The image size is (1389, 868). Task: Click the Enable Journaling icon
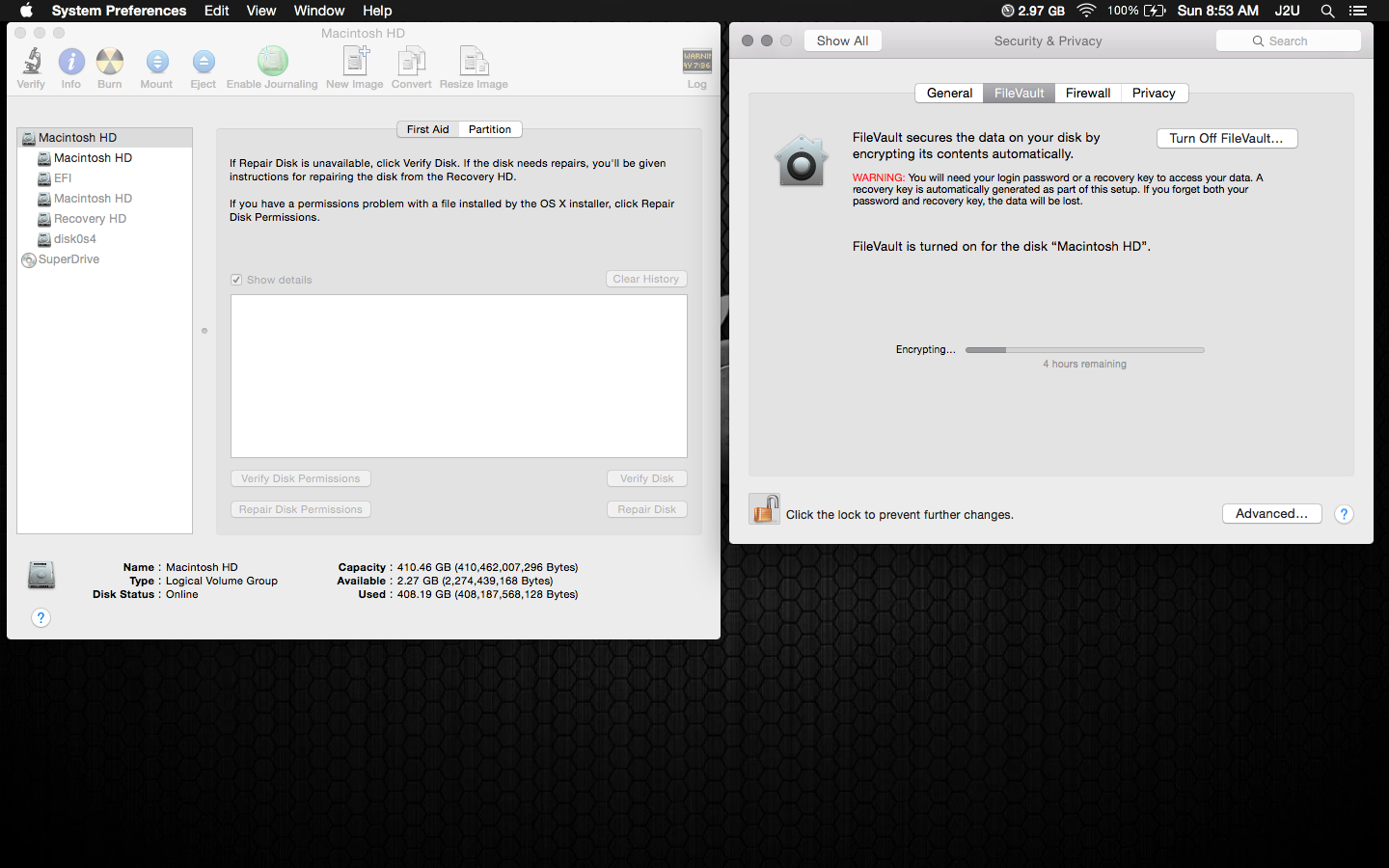273,61
